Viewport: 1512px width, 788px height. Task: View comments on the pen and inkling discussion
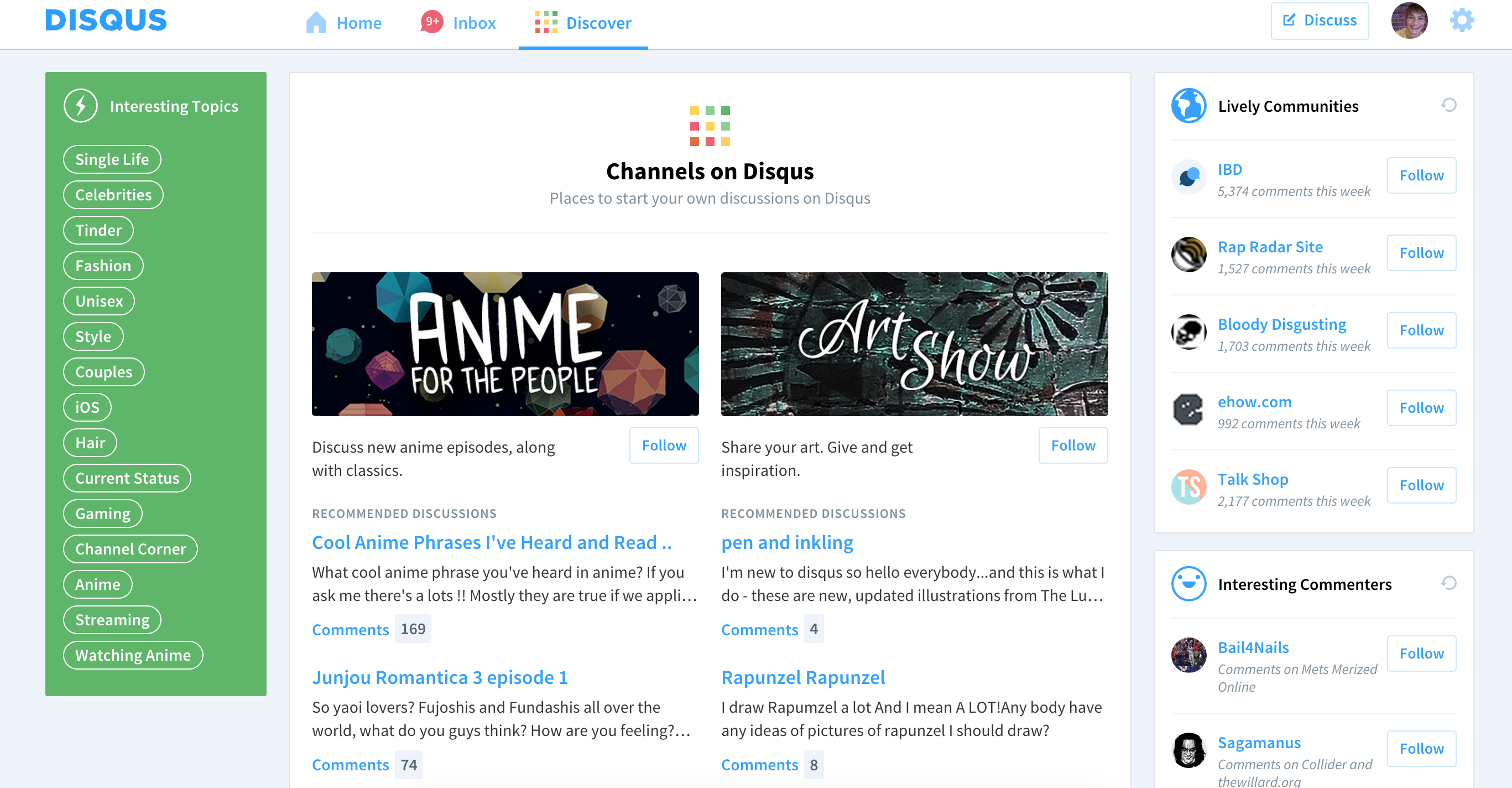click(x=759, y=630)
